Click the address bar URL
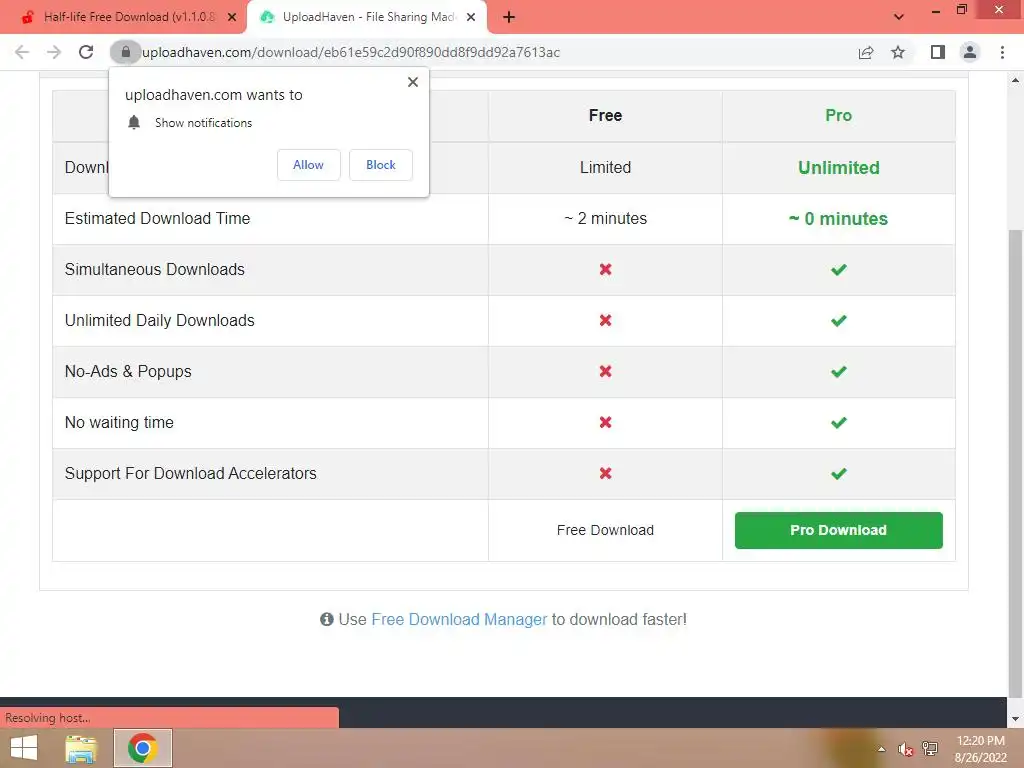The image size is (1024, 768). pyautogui.click(x=351, y=52)
